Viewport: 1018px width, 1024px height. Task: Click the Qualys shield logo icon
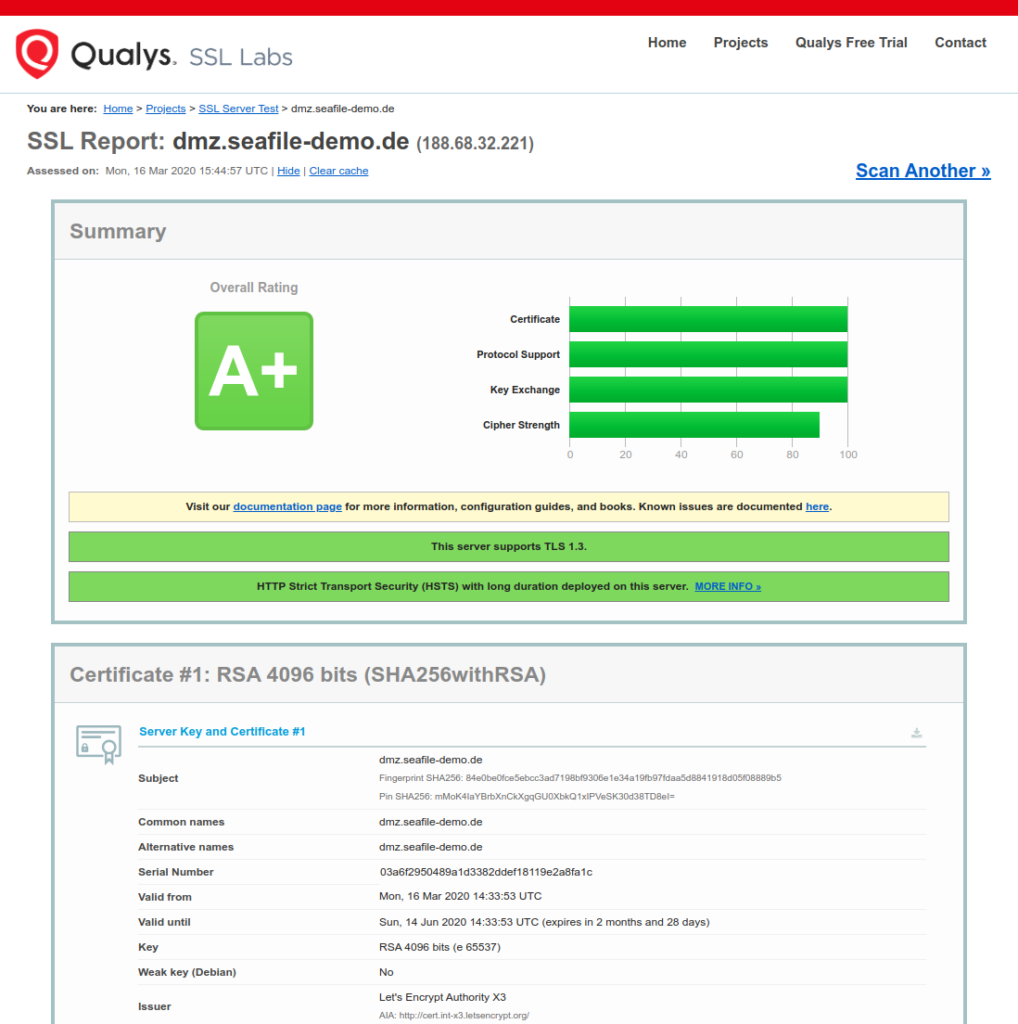[x=37, y=53]
